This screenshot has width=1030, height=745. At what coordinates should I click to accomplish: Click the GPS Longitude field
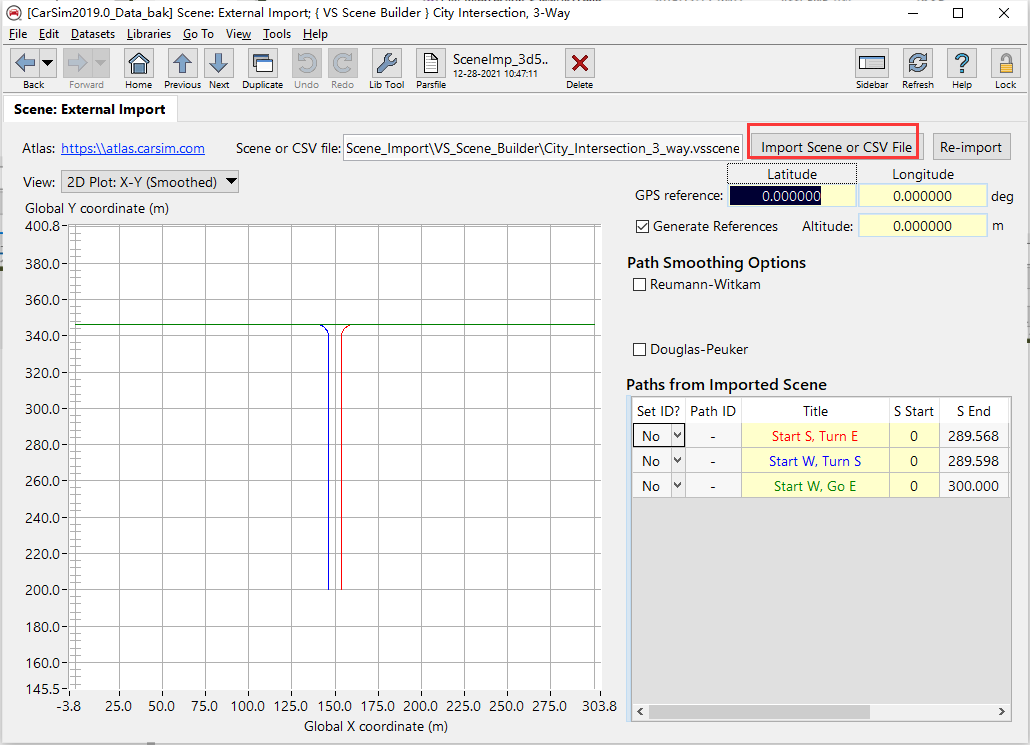pos(922,196)
